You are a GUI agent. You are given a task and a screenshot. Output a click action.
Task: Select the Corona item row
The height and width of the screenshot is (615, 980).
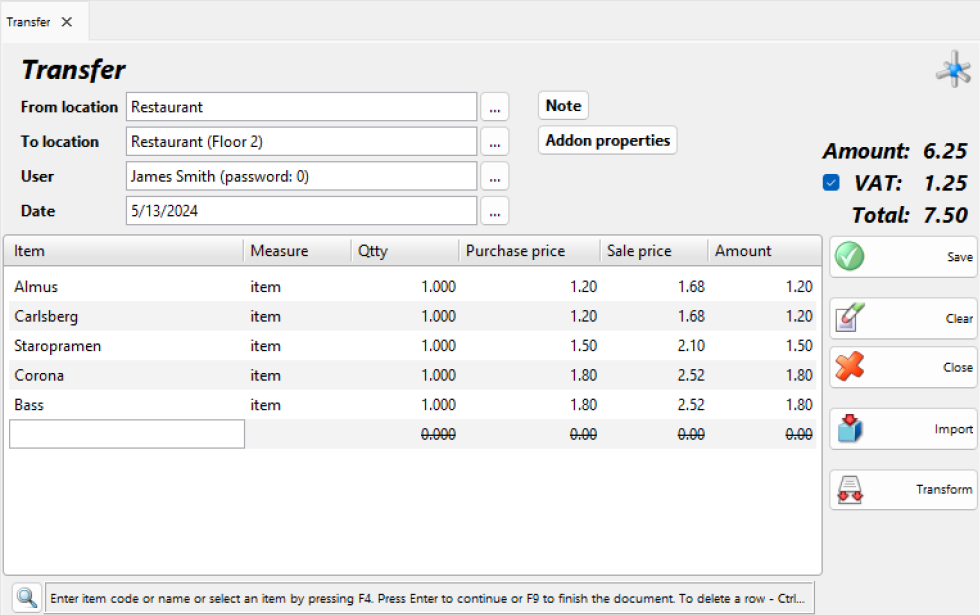[410, 375]
